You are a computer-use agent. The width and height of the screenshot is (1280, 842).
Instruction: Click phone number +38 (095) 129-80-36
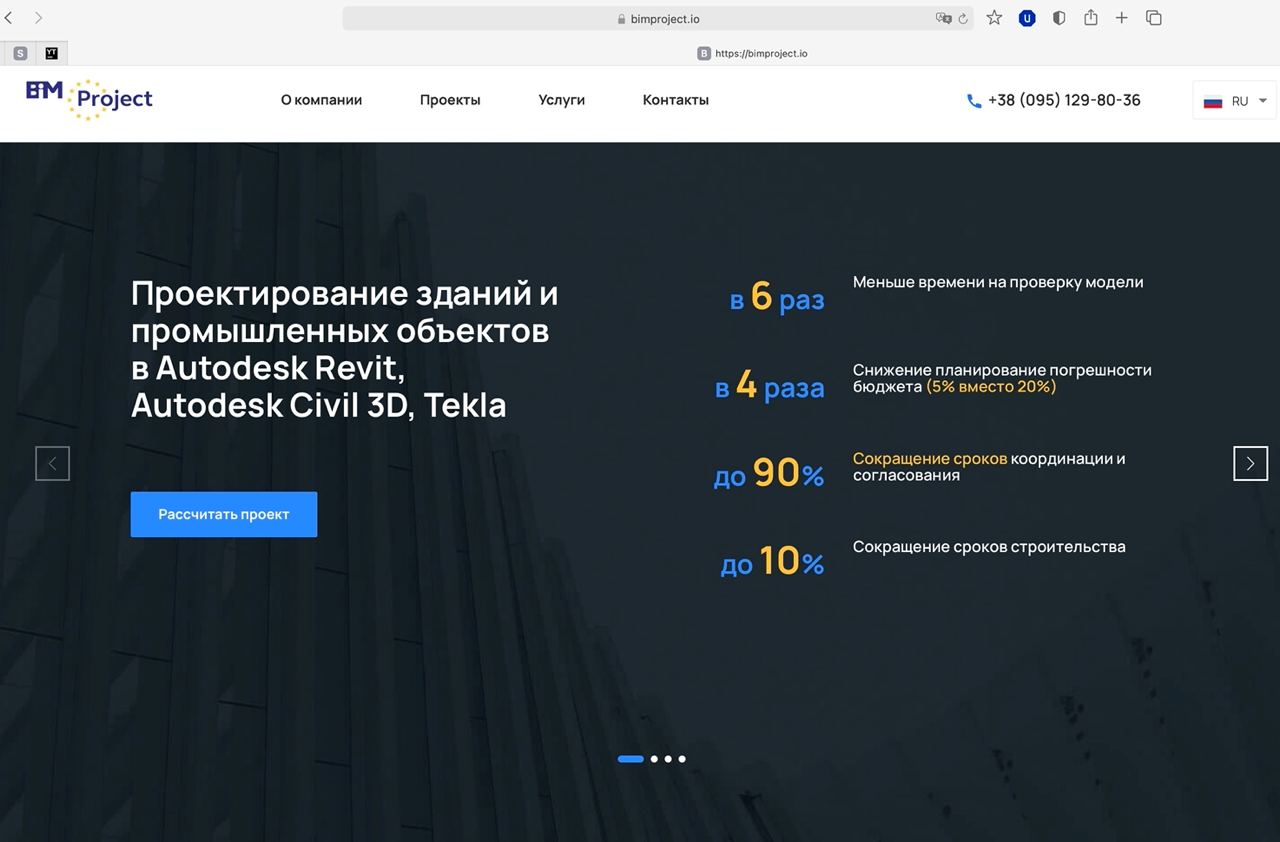coord(1064,100)
